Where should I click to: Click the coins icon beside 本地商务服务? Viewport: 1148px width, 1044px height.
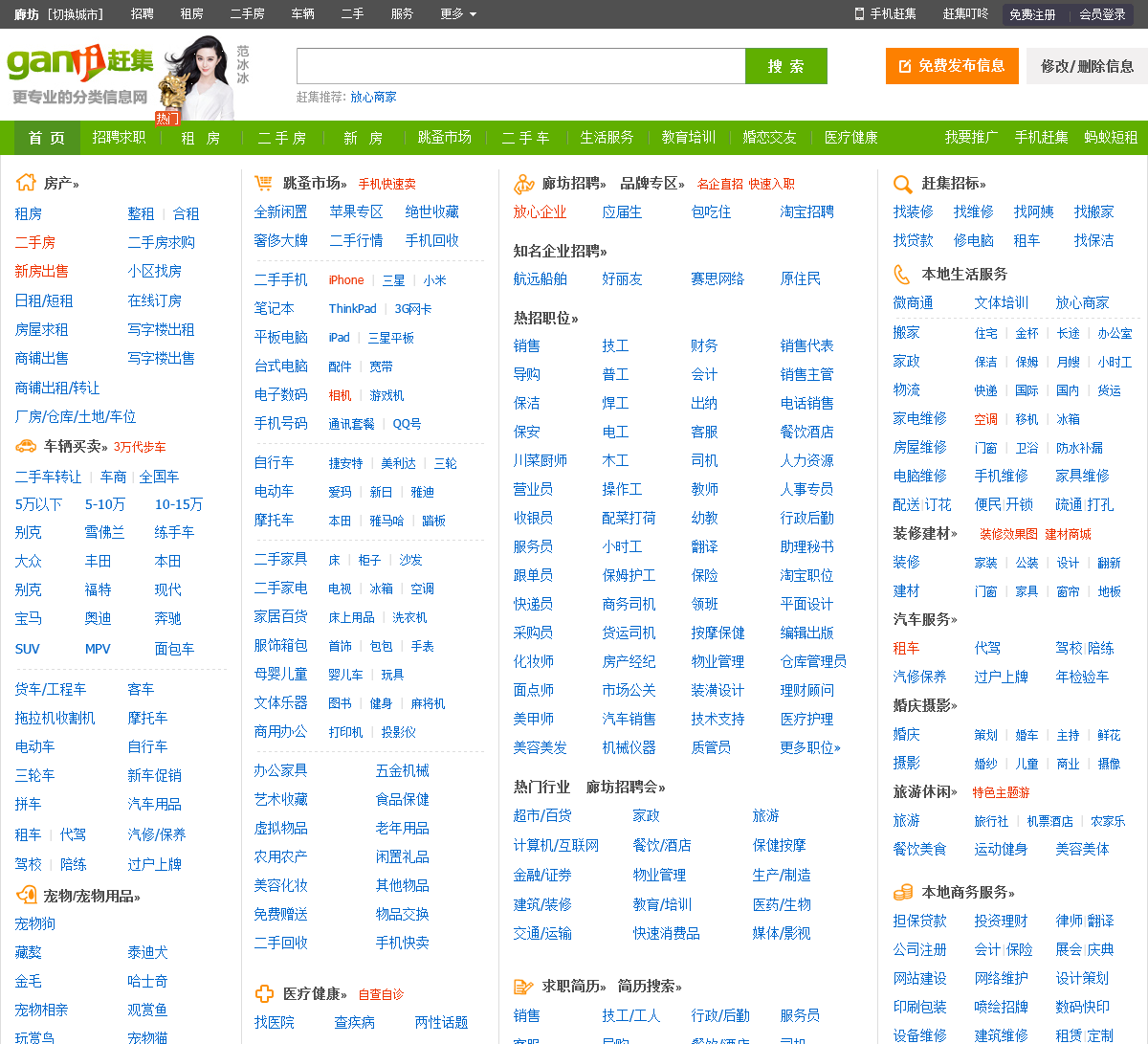[903, 892]
